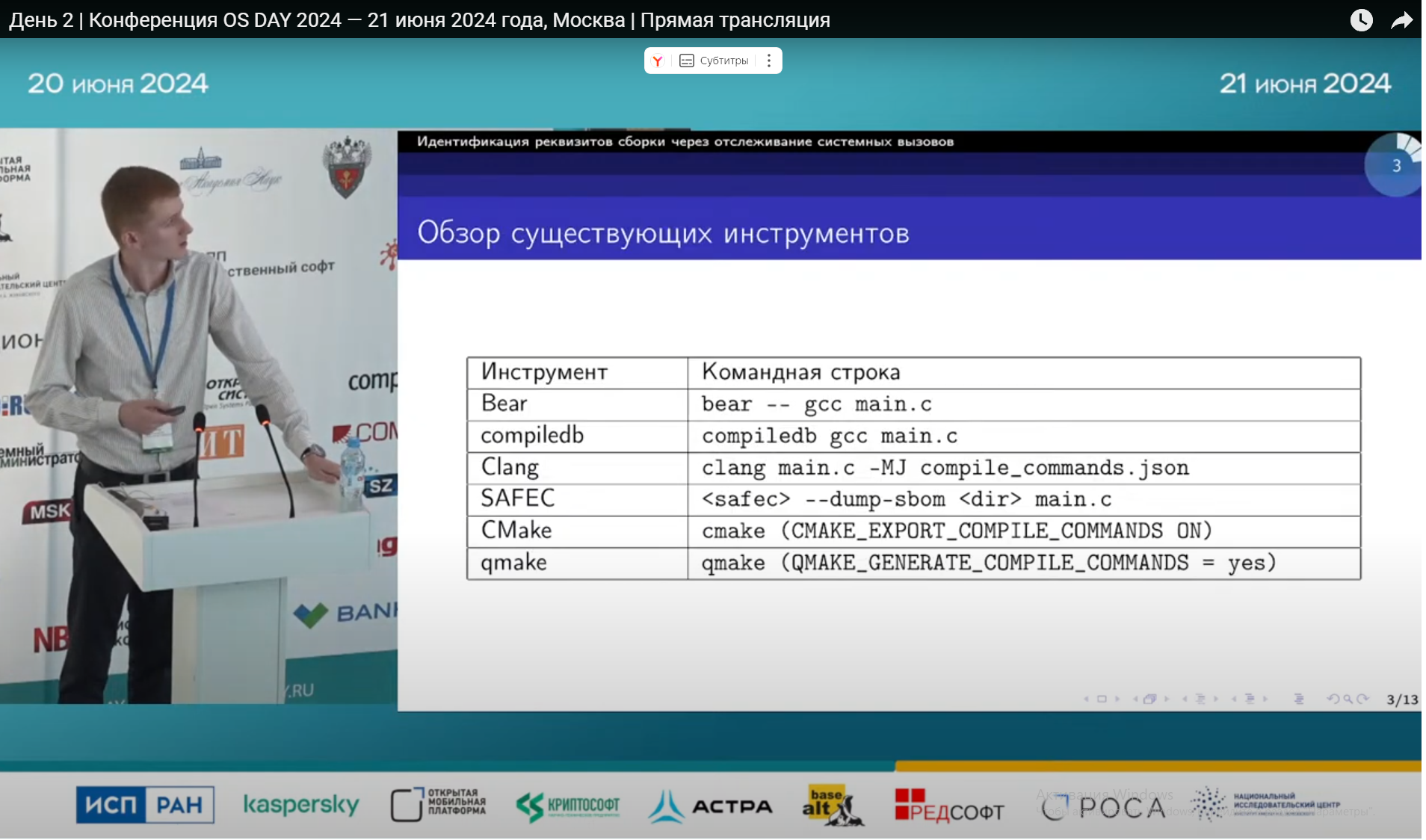Screen dimensions: 1426x840
Task: Toggle Субтитры subtitles on the video
Action: [714, 61]
